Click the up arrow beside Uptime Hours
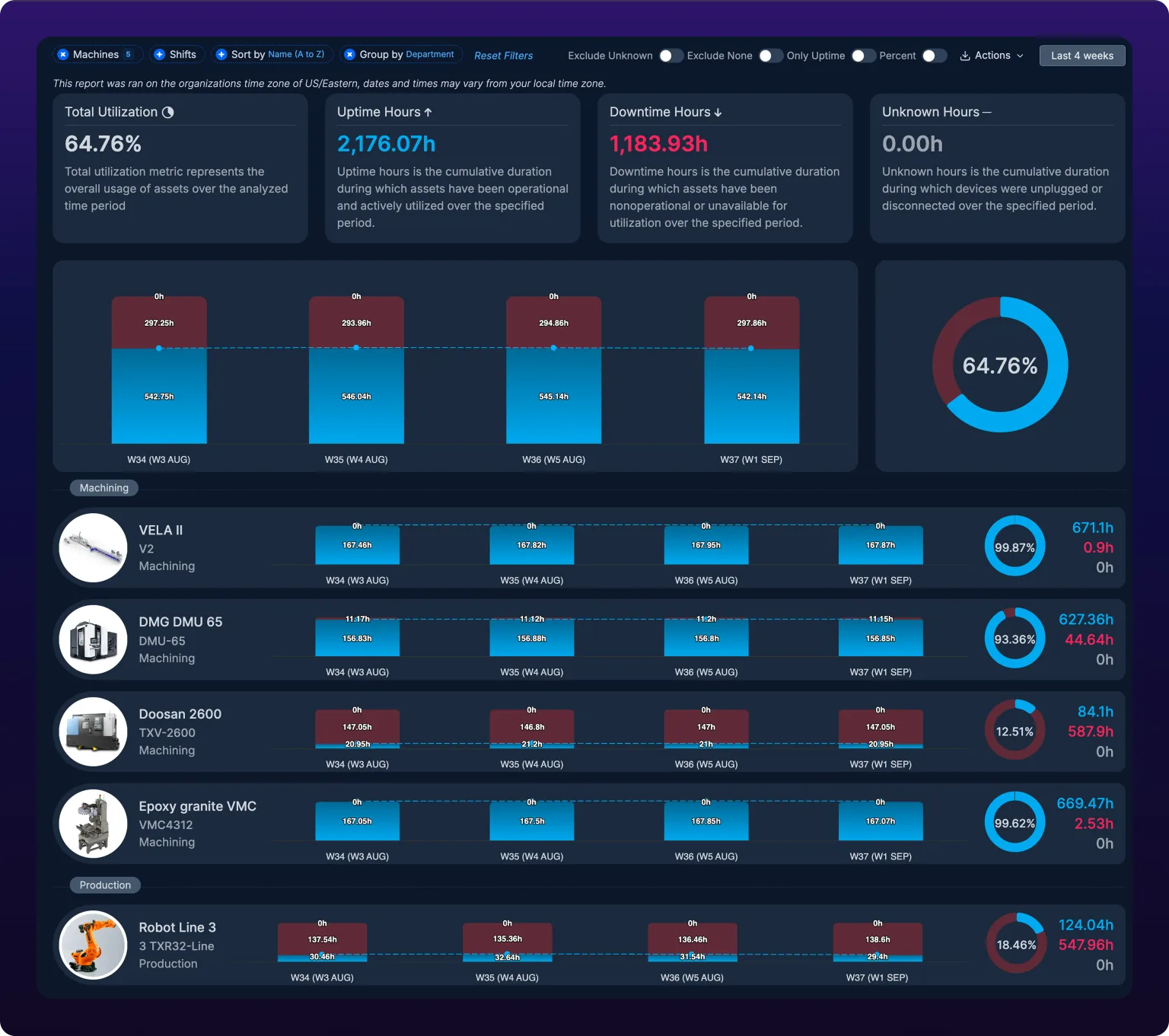This screenshot has width=1169, height=1036. 428,112
